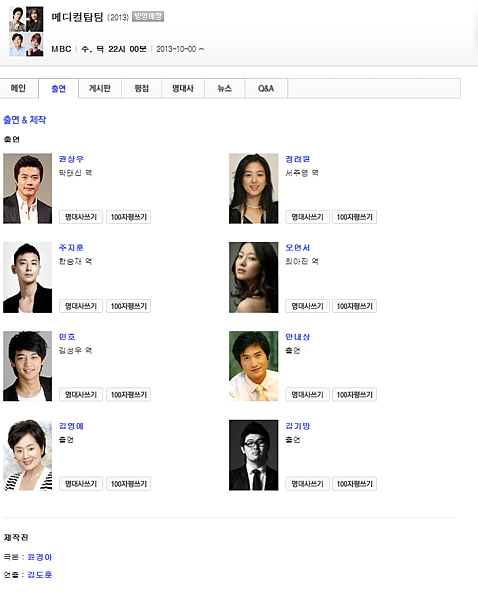The image size is (478, 600).
Task: Click the drama poster thumbnail in header
Action: (26, 31)
